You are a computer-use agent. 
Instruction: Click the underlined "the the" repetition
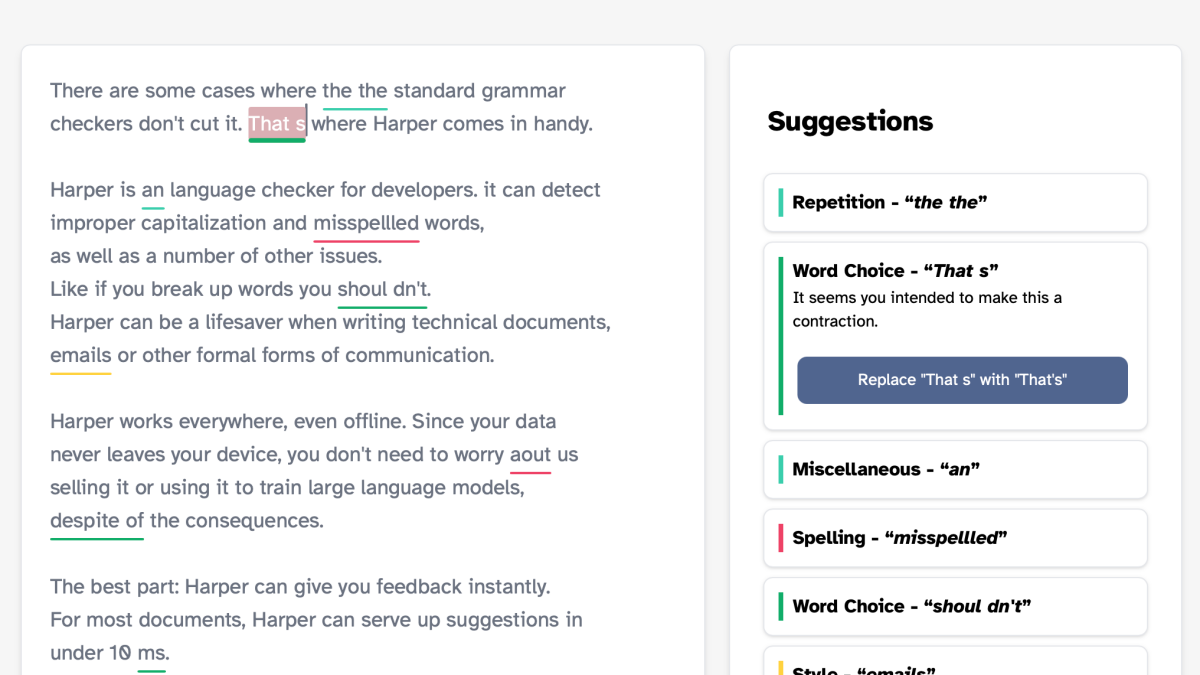(x=355, y=91)
